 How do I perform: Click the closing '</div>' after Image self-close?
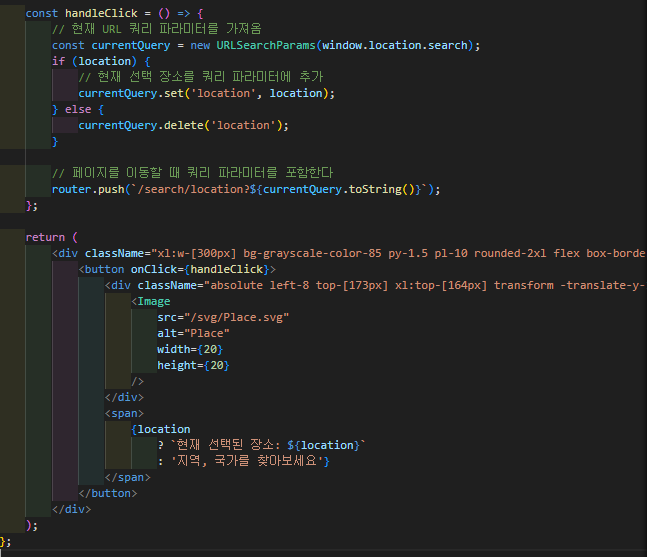coord(124,398)
